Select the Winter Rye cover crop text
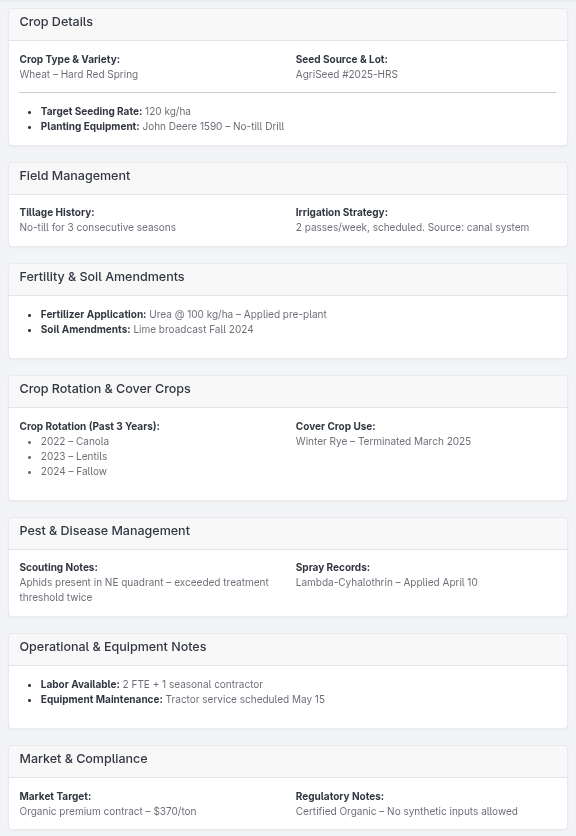Image resolution: width=576 pixels, height=836 pixels. [x=383, y=441]
